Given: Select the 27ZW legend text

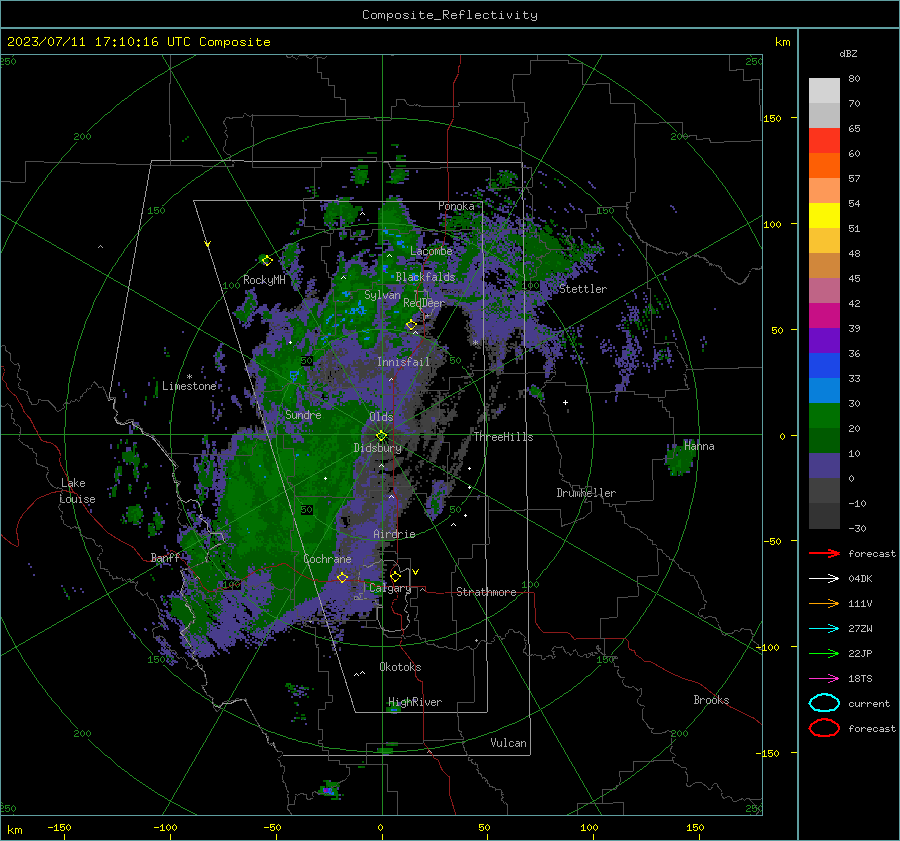Looking at the screenshot, I should pos(860,629).
